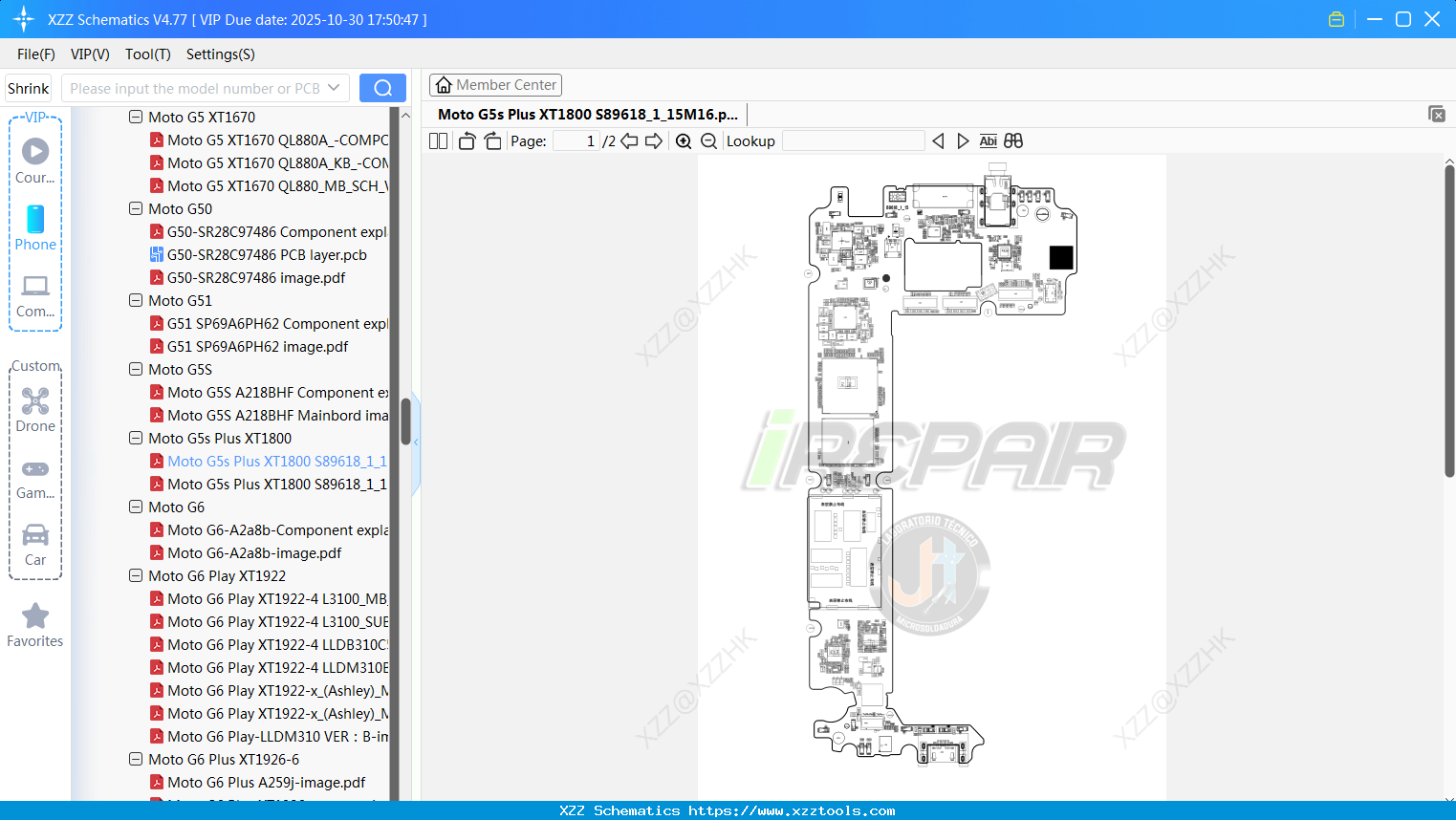Open the Tool(T) menu
1456x820 pixels.
pyautogui.click(x=147, y=54)
